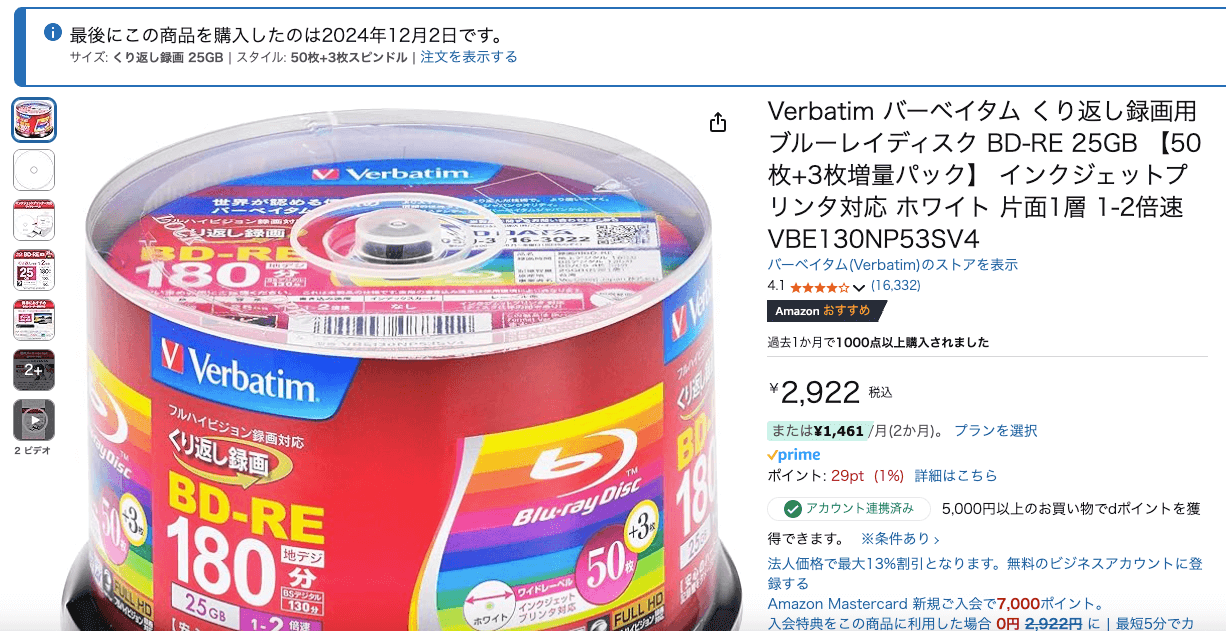Select the first spindle pack thumbnail
Screen dimensions: 1226x631
(34, 120)
